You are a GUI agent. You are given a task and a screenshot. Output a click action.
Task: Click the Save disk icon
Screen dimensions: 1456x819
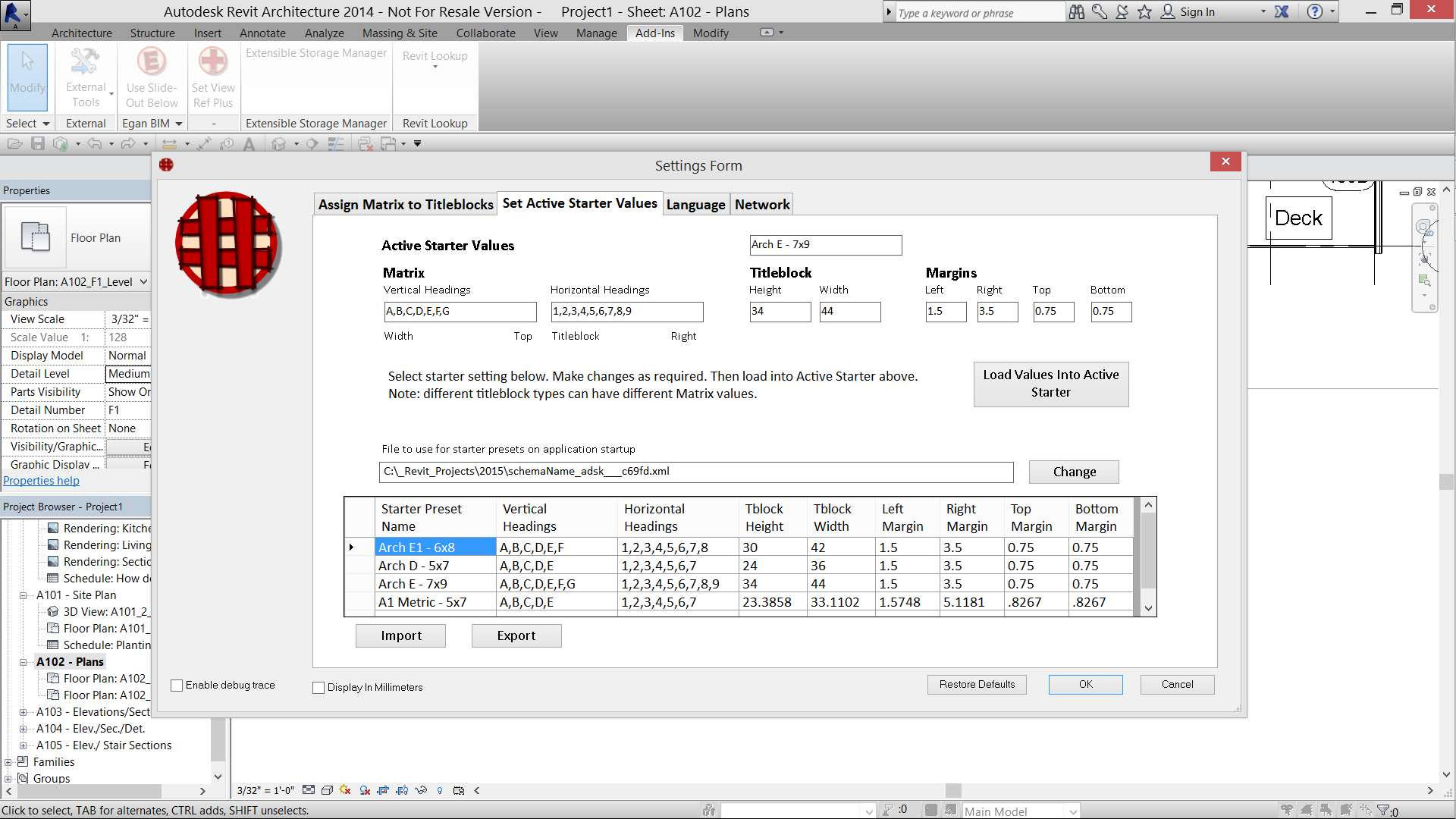(x=38, y=144)
